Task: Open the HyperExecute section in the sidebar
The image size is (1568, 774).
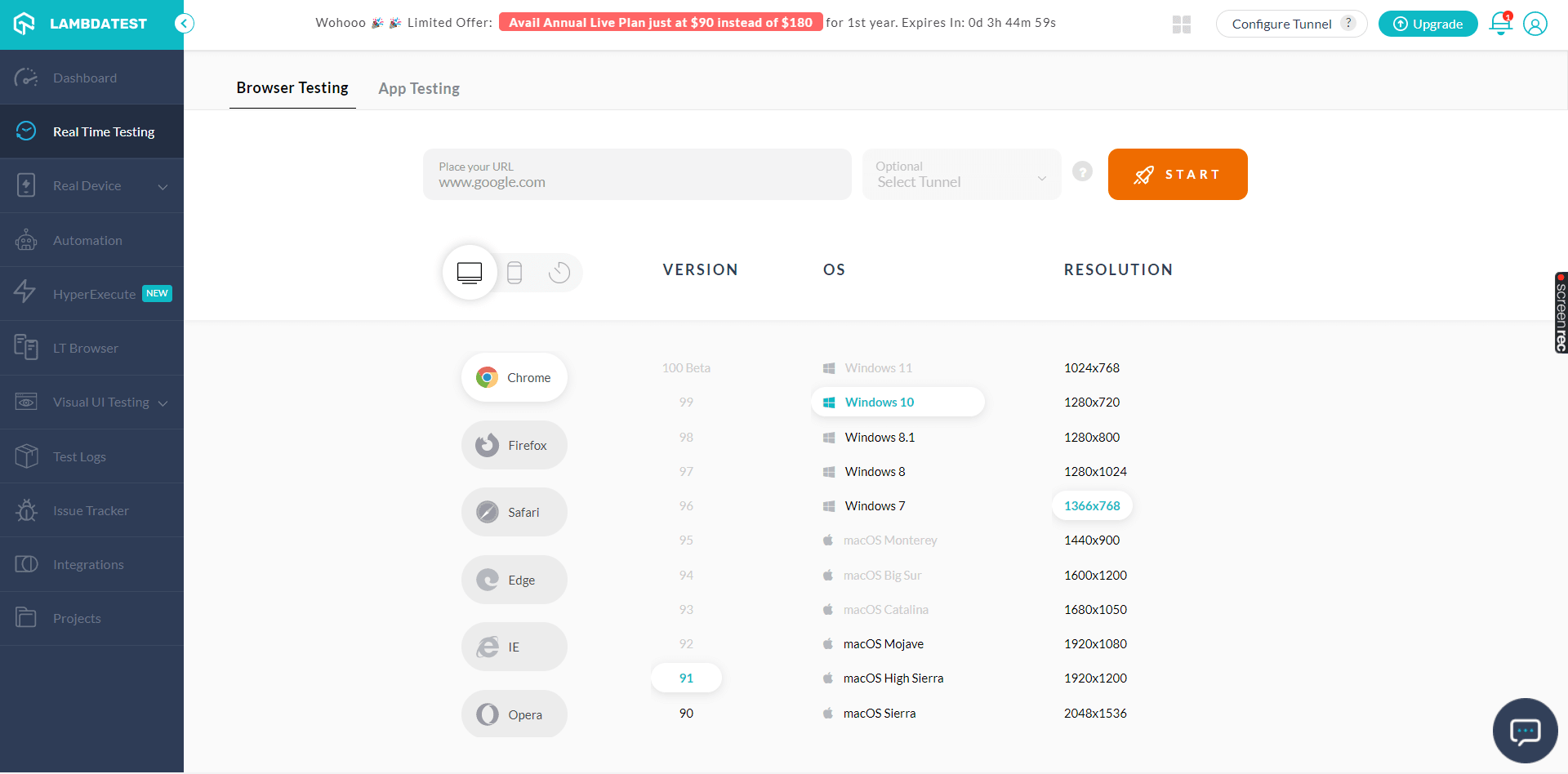Action: coord(94,294)
